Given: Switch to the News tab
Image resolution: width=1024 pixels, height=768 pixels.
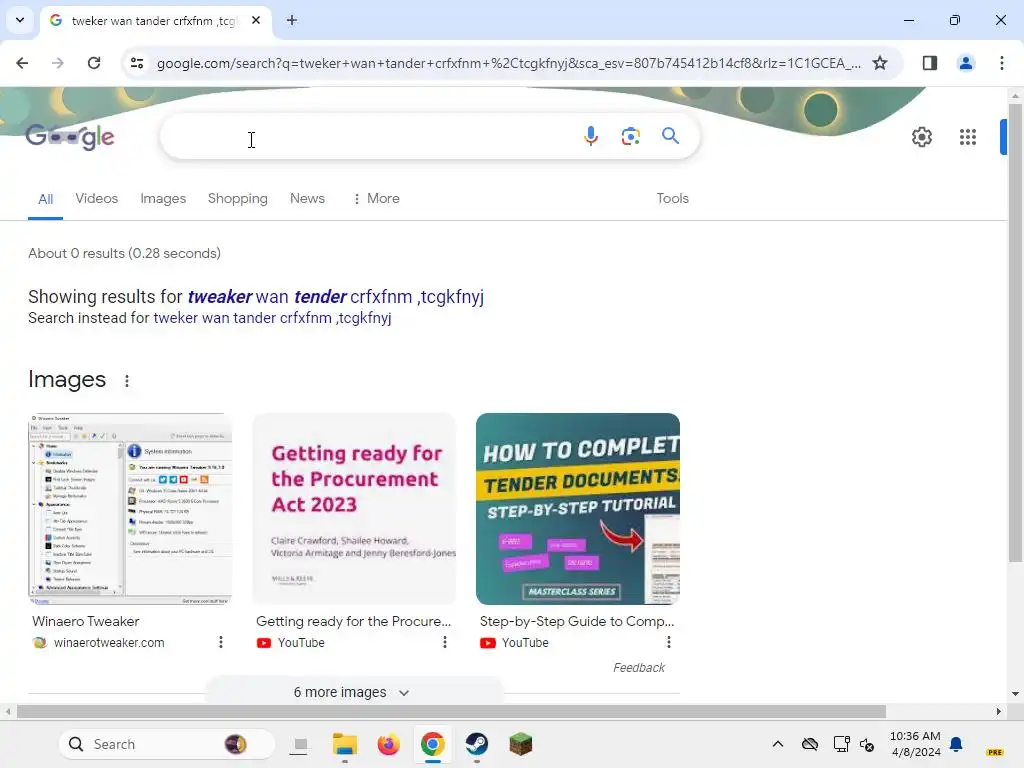Looking at the screenshot, I should (307, 199).
